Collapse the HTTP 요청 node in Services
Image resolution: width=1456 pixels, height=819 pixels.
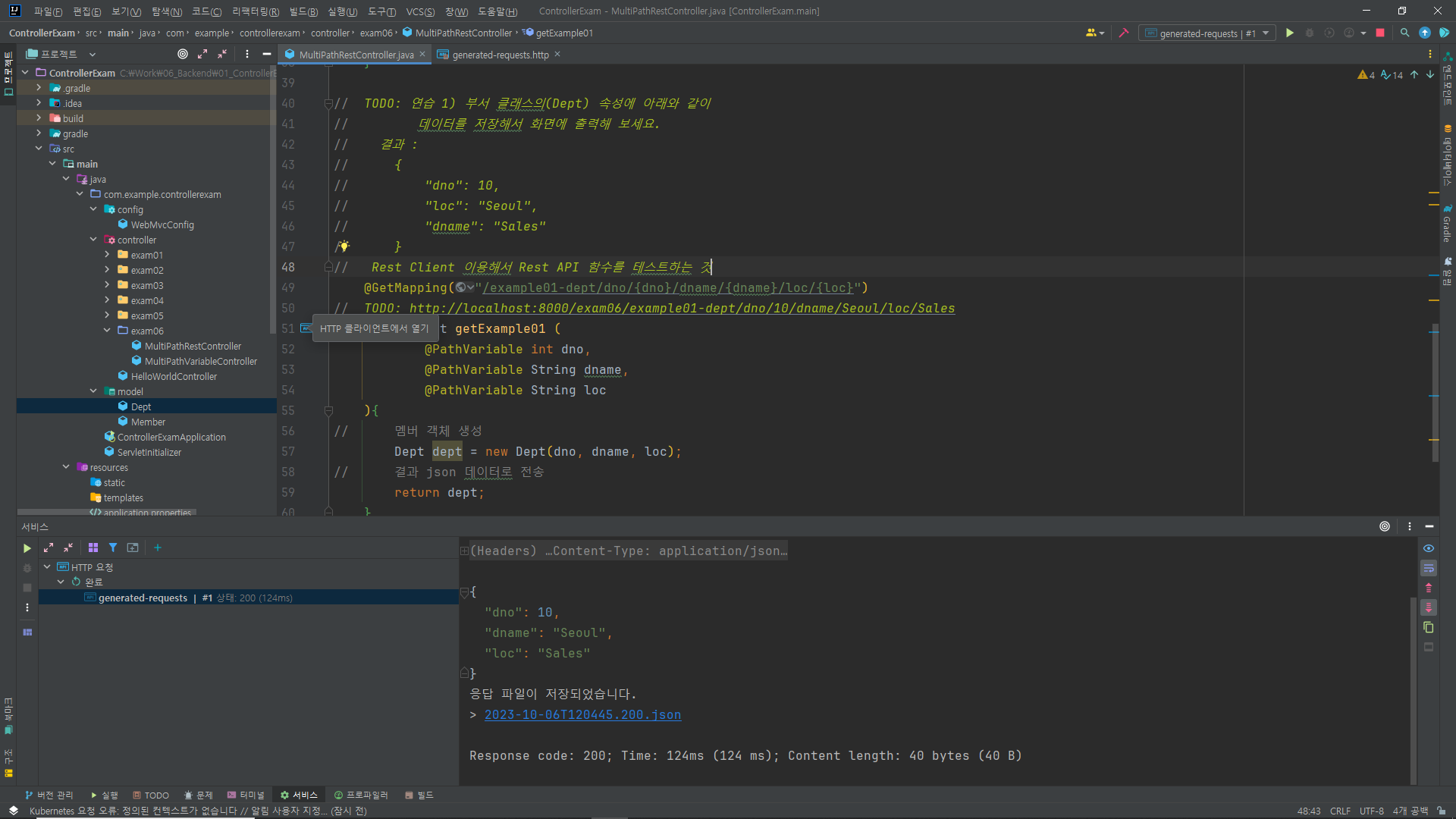47,566
